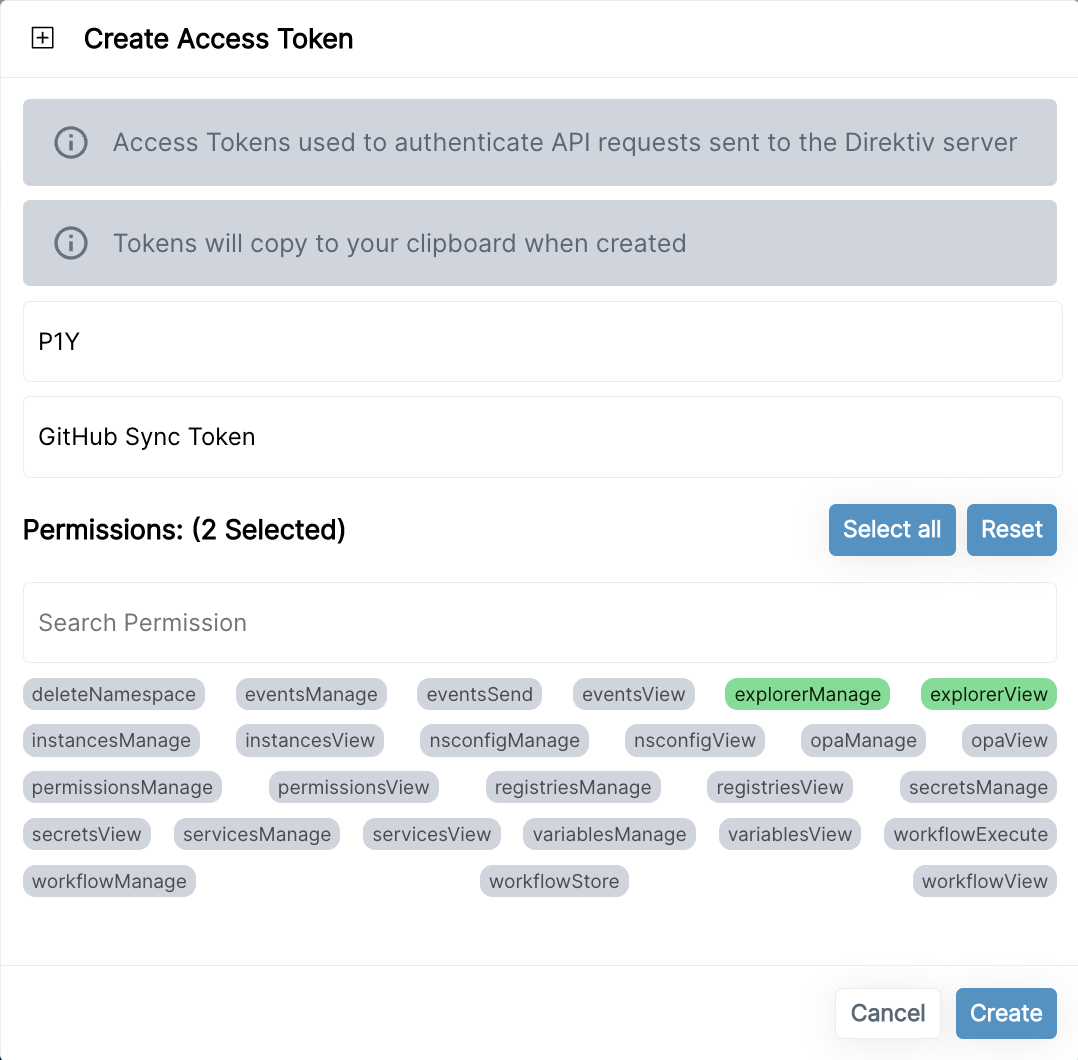This screenshot has height=1060, width=1078.
Task: Enable the workflowStore permission
Action: [554, 881]
